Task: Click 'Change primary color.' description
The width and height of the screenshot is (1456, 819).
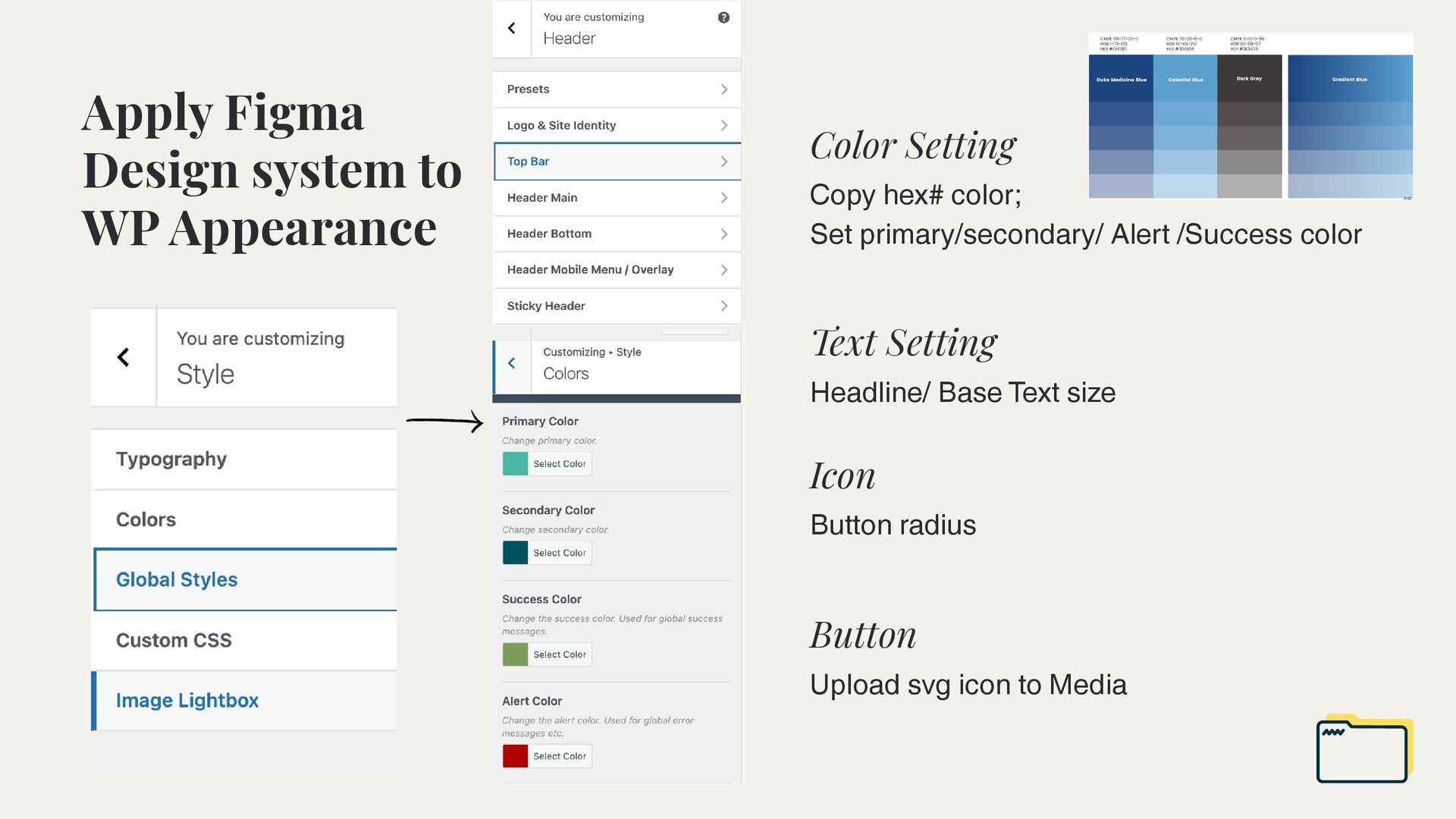Action: [x=549, y=441]
